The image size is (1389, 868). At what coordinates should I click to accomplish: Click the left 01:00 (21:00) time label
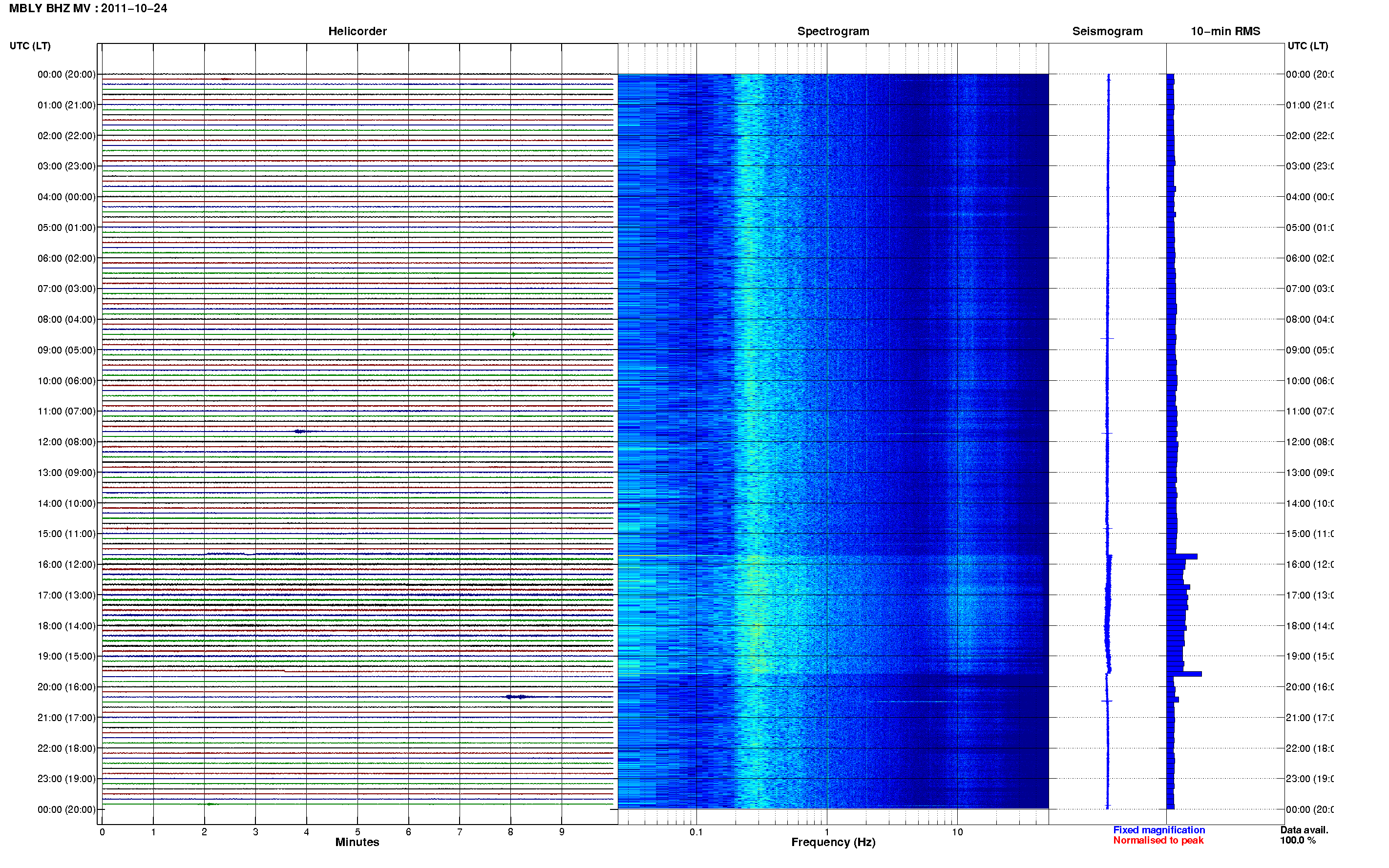pyautogui.click(x=66, y=105)
